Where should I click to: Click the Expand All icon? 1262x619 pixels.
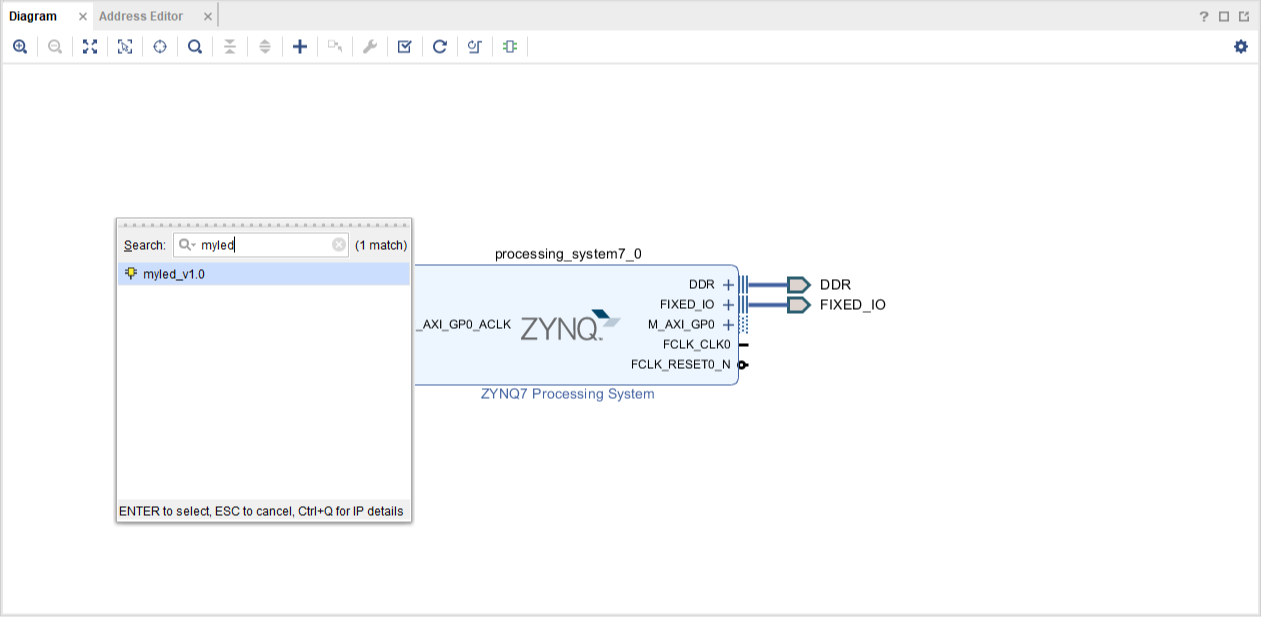coord(265,47)
